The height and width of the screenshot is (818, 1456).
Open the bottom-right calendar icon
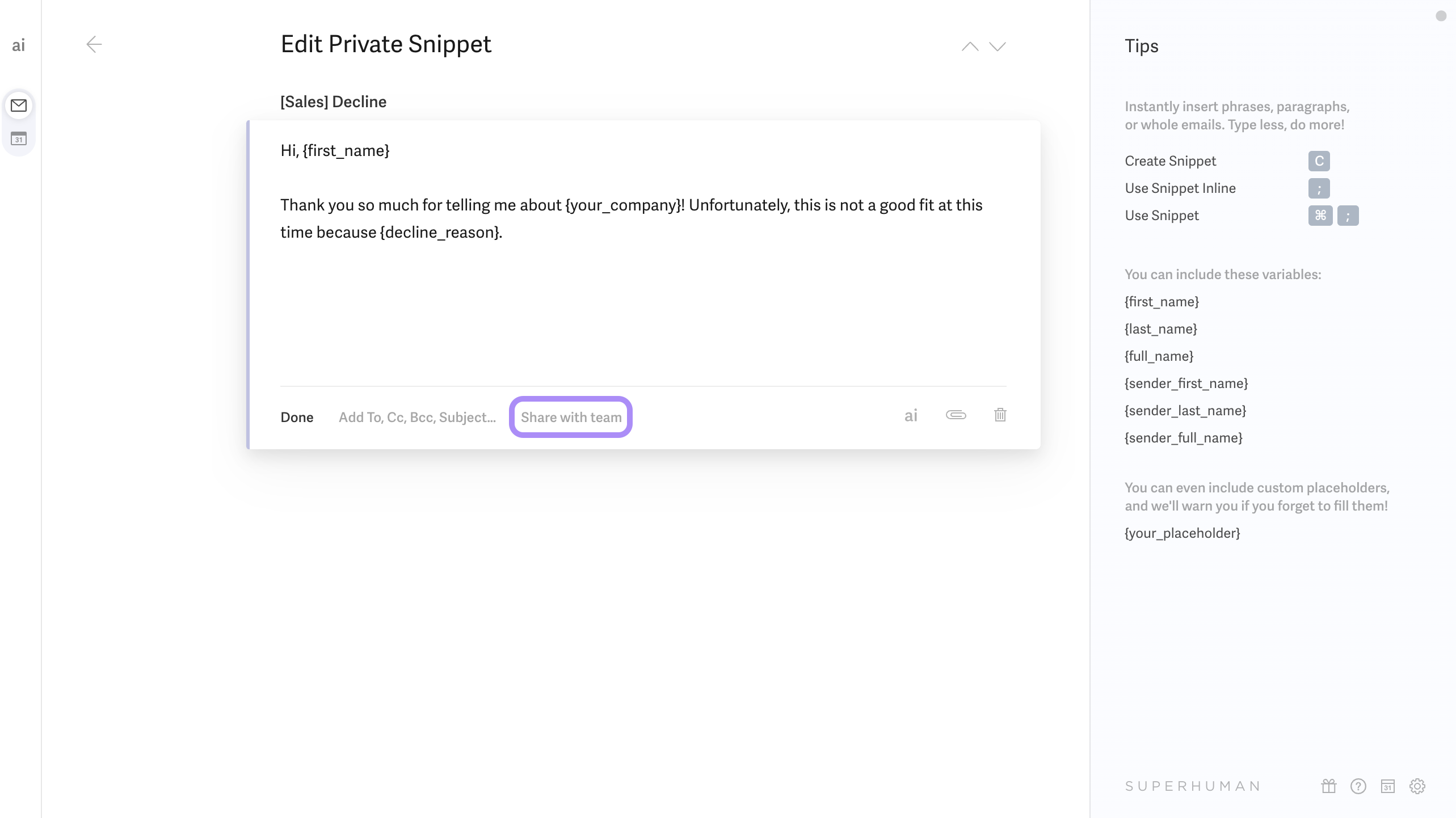coord(1388,786)
